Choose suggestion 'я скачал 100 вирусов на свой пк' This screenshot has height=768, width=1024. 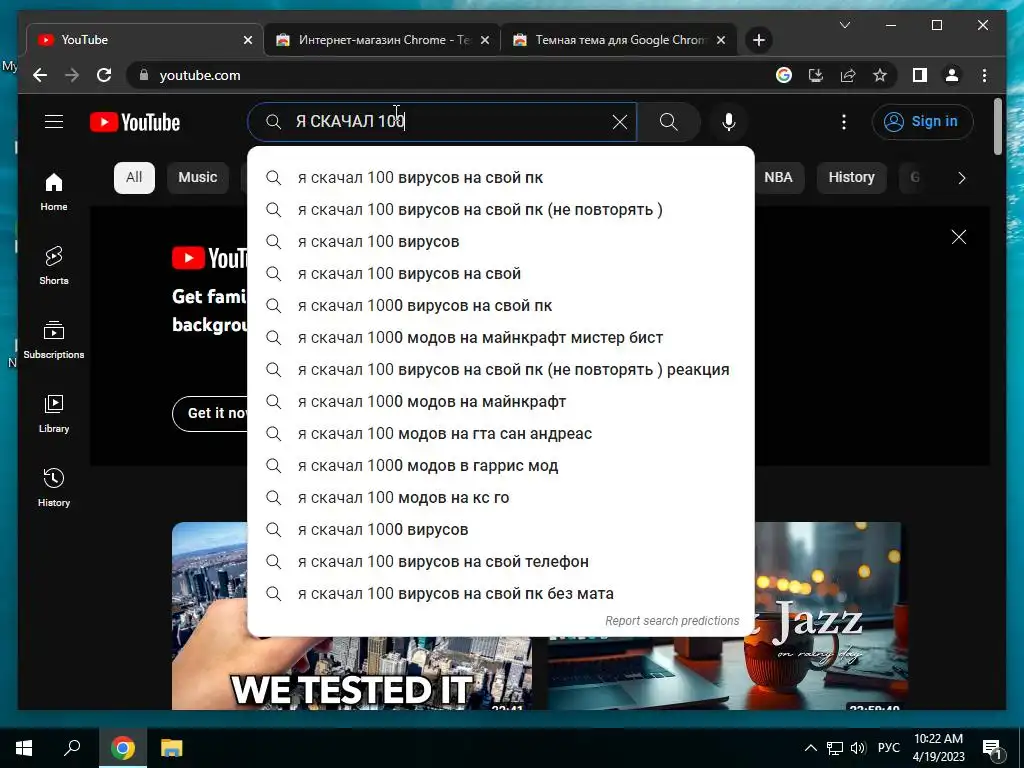501,178
